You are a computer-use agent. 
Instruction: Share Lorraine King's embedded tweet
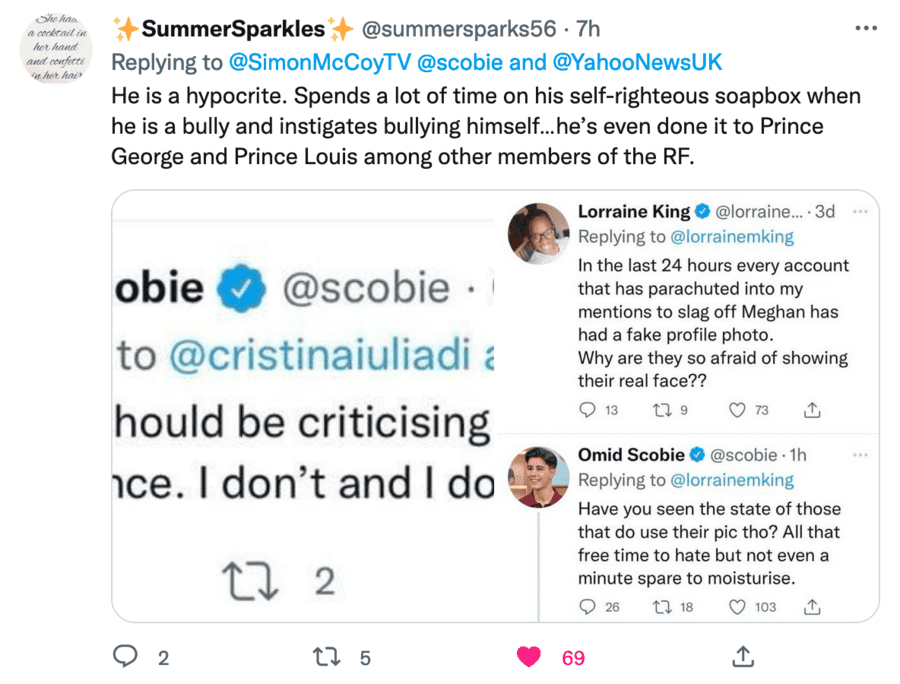click(813, 409)
